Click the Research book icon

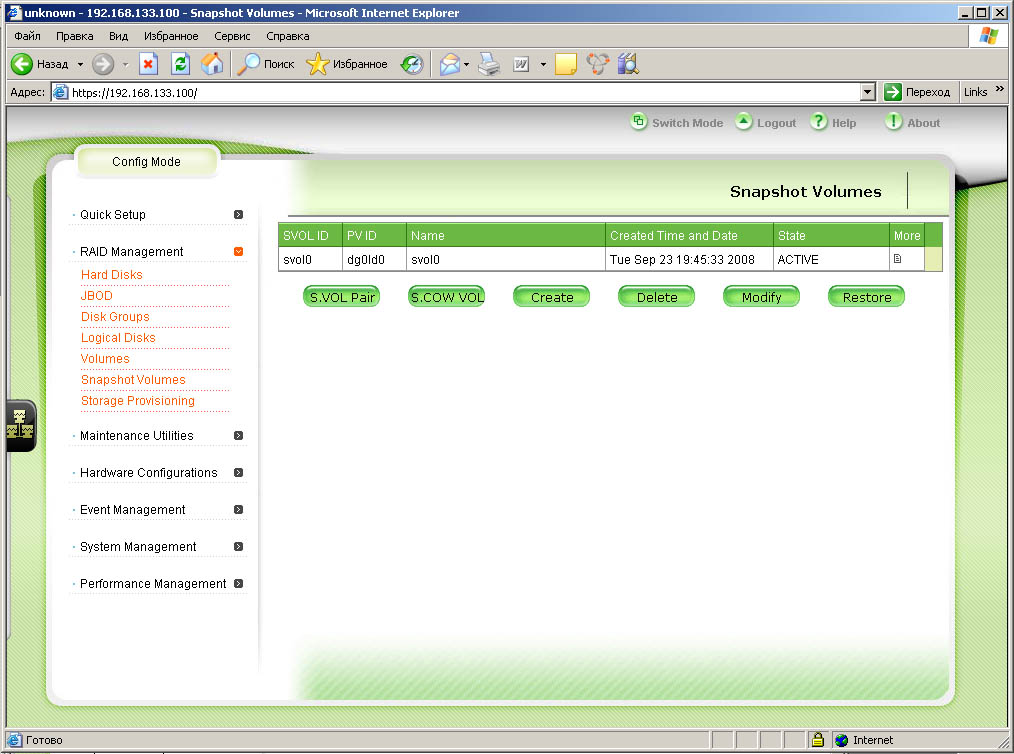[628, 64]
